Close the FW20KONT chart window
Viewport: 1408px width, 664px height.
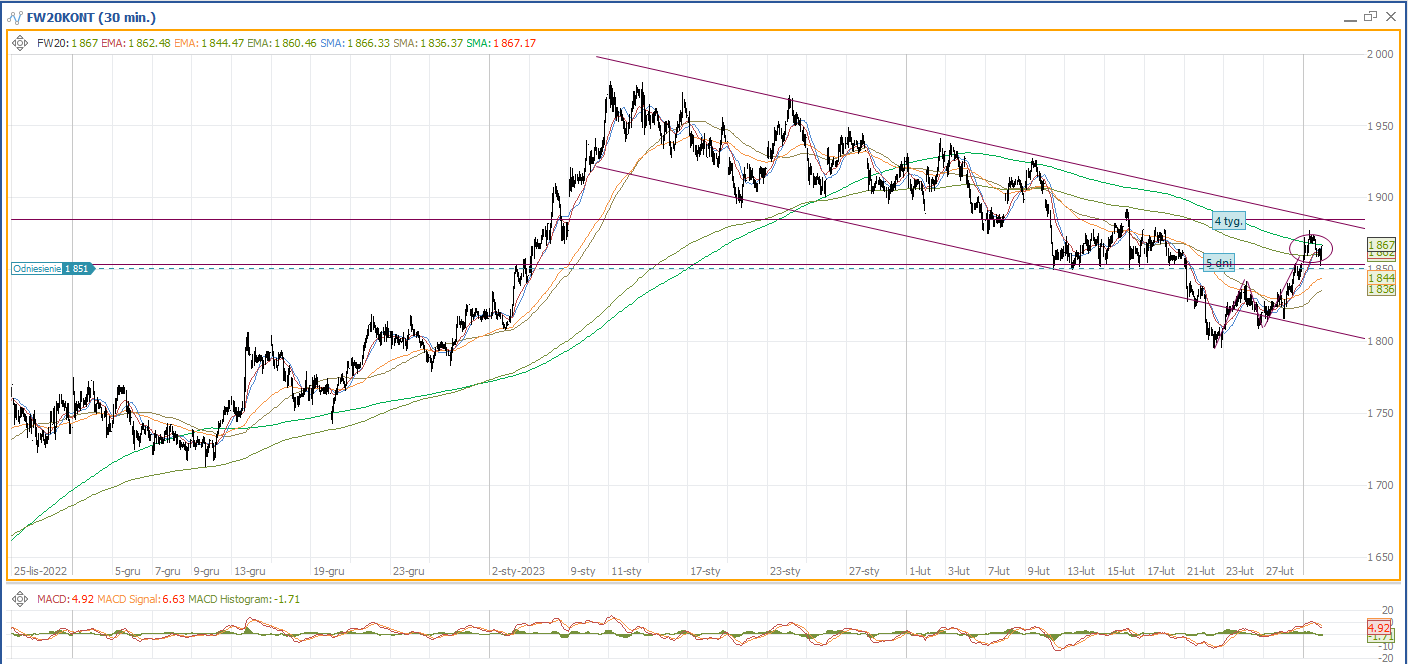coord(1390,17)
